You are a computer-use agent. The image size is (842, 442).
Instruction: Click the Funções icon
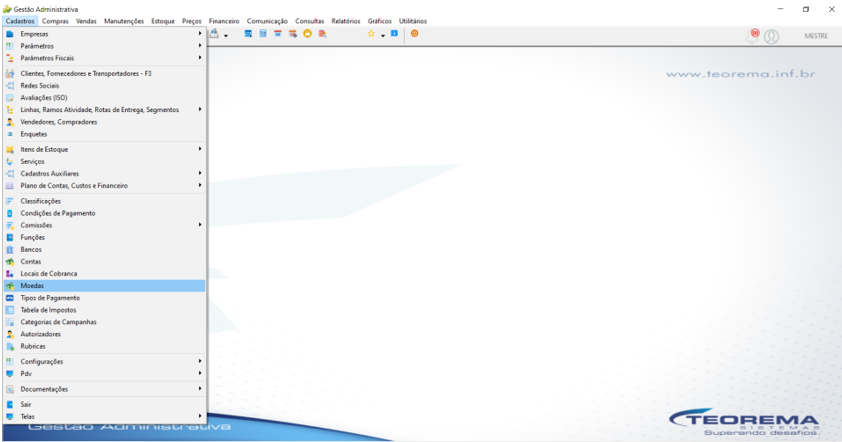[10, 237]
